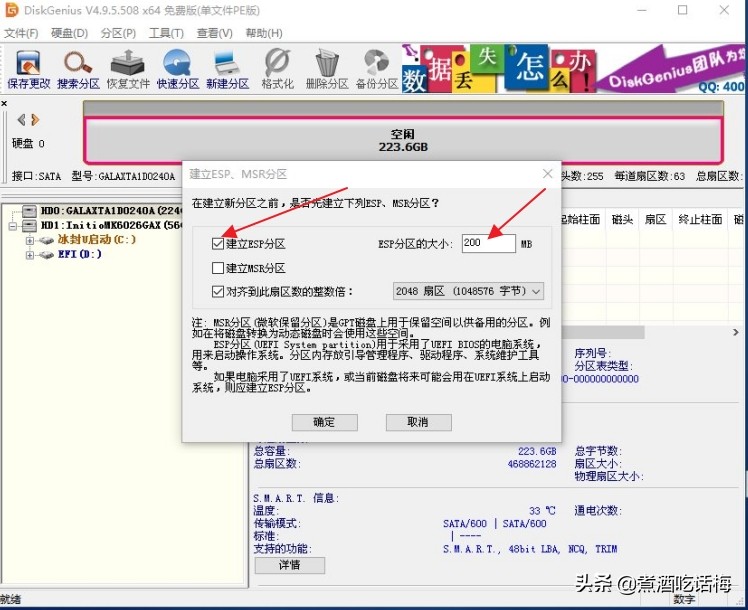This screenshot has height=610, width=748.
Task: Collapse the HD1 disk tree node
Action: 12,226
